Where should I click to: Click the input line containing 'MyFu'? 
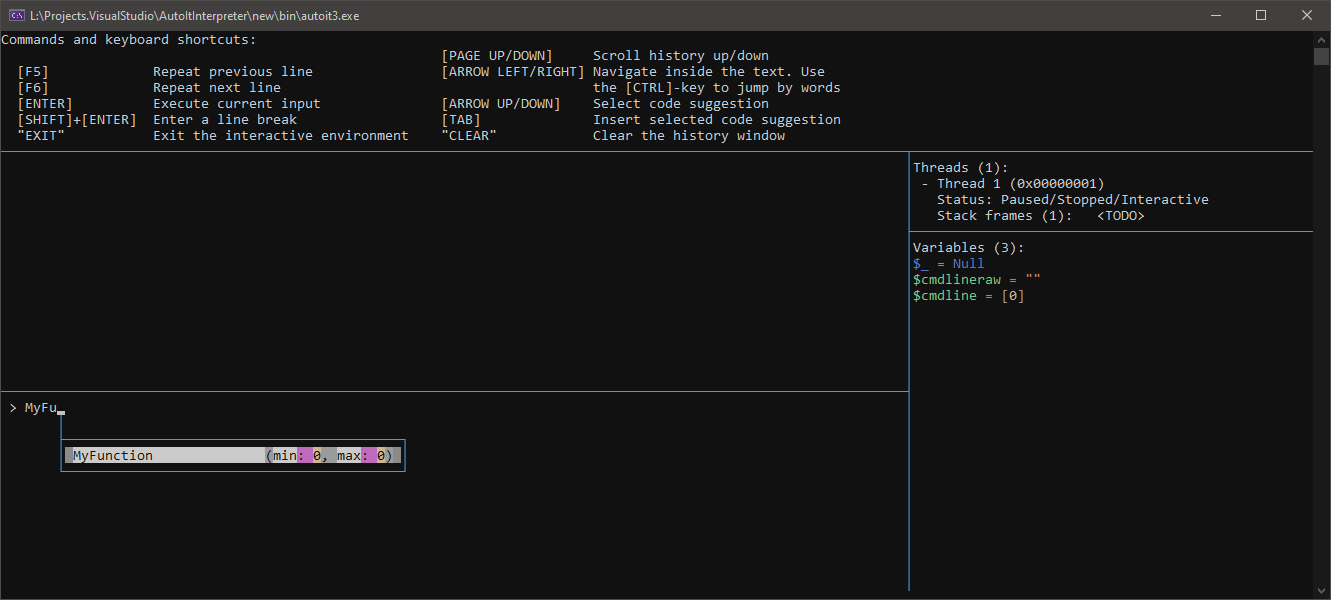[41, 408]
